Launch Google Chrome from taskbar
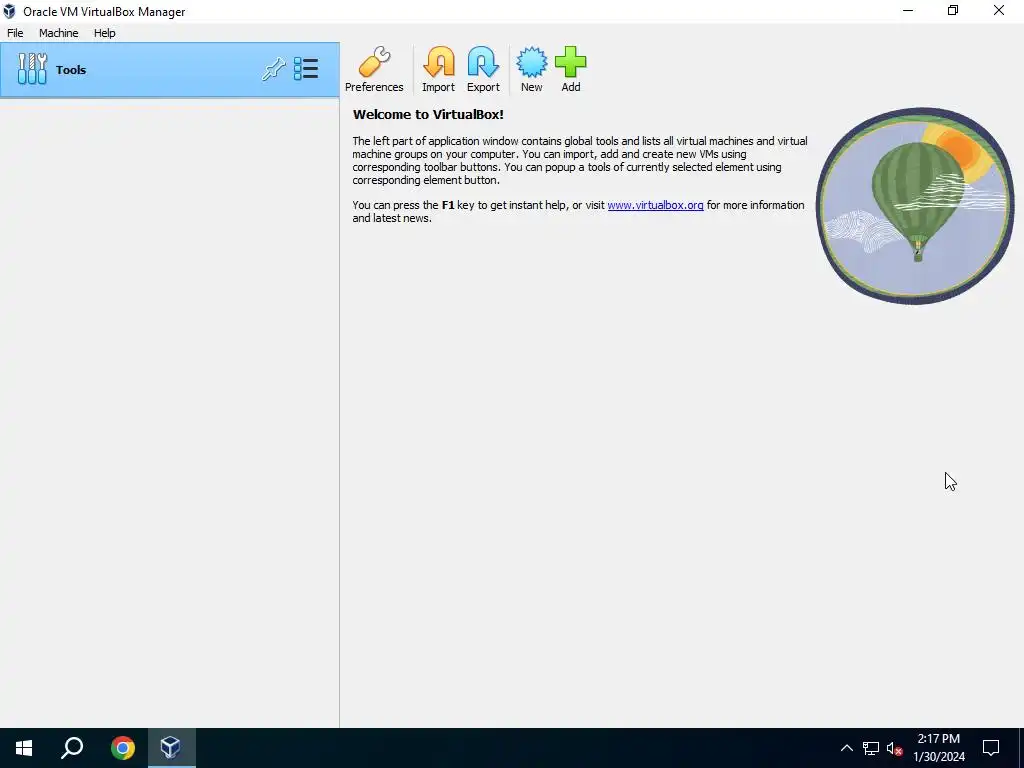The height and width of the screenshot is (768, 1024). [122, 748]
